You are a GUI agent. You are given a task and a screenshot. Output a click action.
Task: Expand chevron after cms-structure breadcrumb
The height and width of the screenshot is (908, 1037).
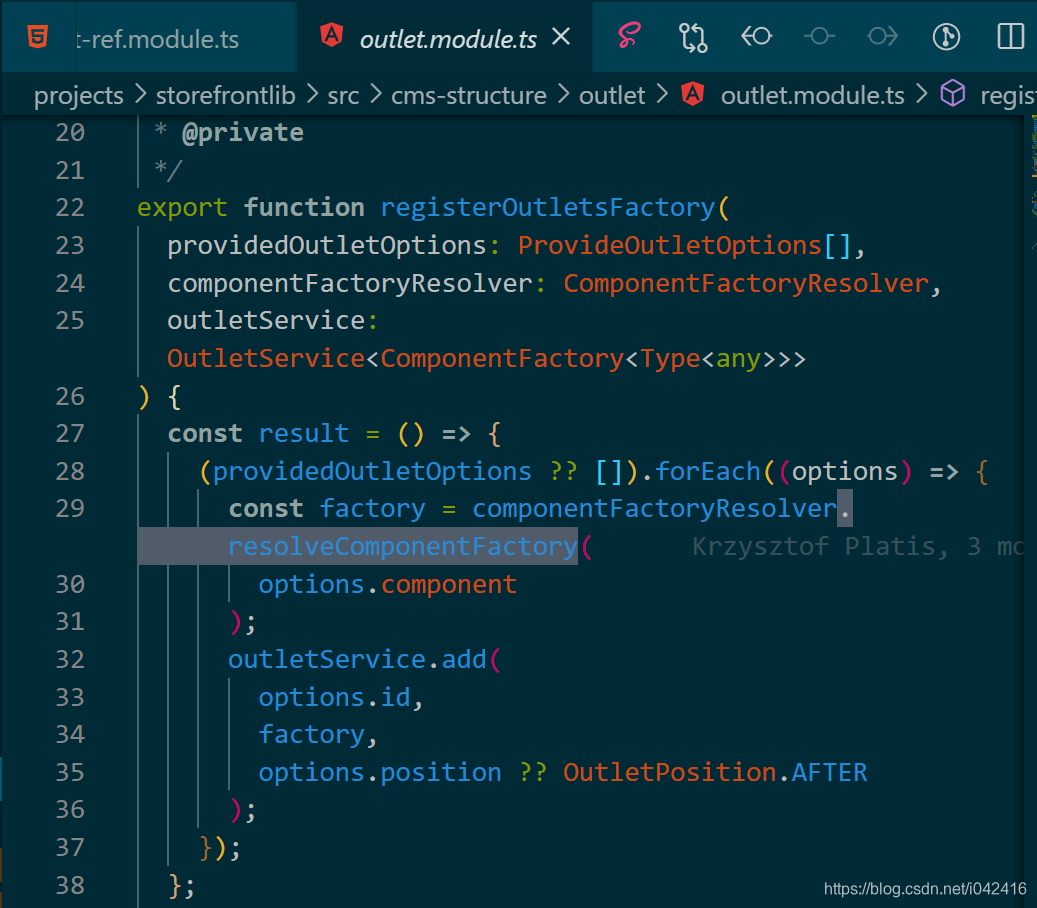pos(563,95)
